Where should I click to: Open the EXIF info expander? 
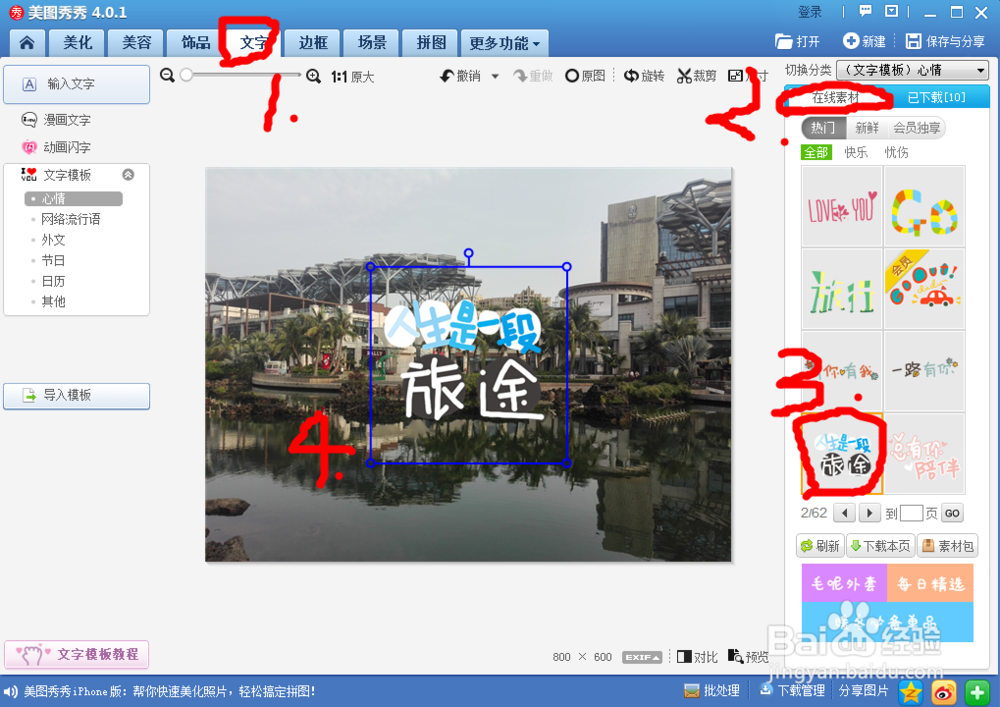pyautogui.click(x=641, y=657)
